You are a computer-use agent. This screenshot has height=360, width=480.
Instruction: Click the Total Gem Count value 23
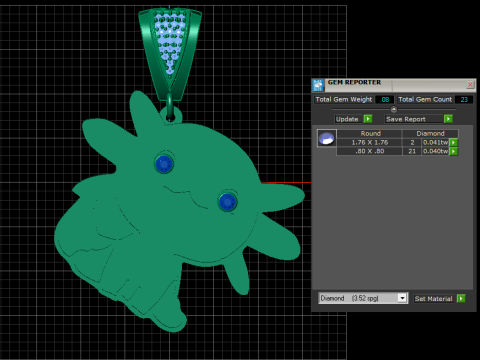point(464,99)
